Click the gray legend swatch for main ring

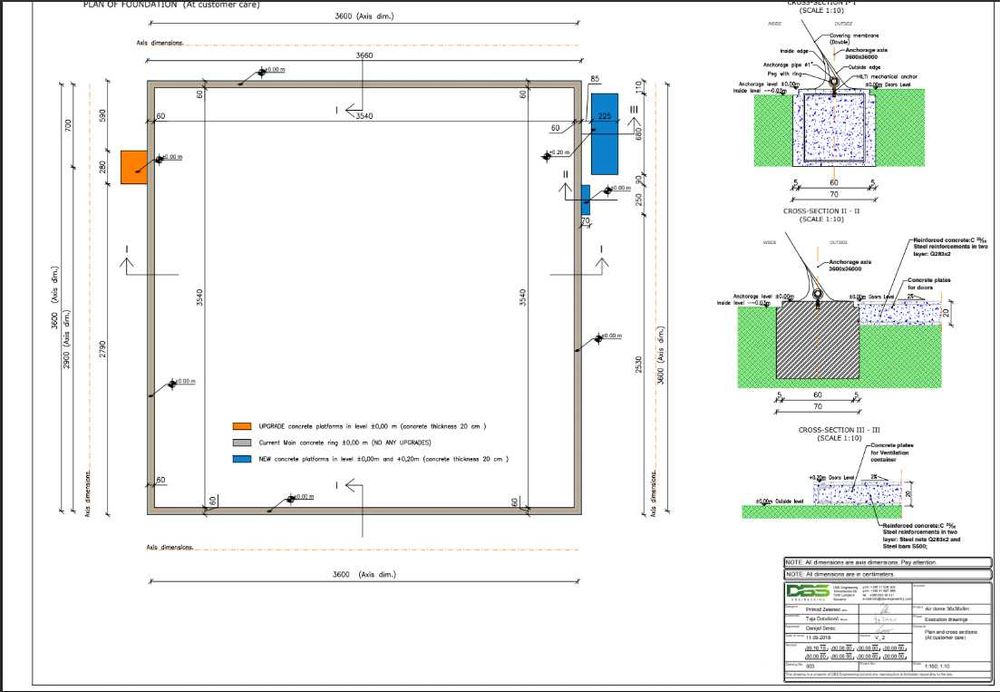[242, 443]
